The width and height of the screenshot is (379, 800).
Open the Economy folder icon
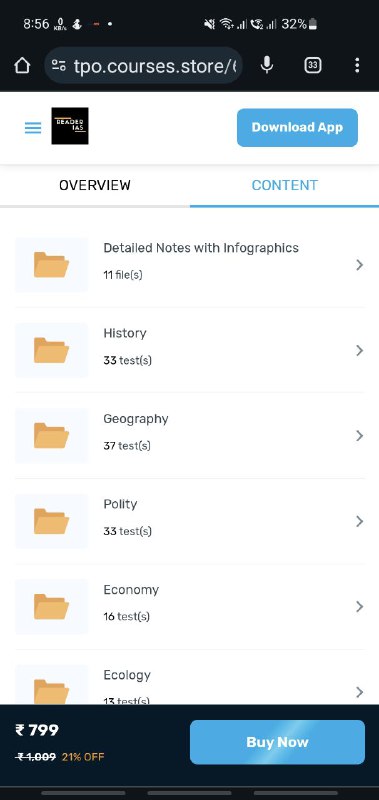[52, 607]
